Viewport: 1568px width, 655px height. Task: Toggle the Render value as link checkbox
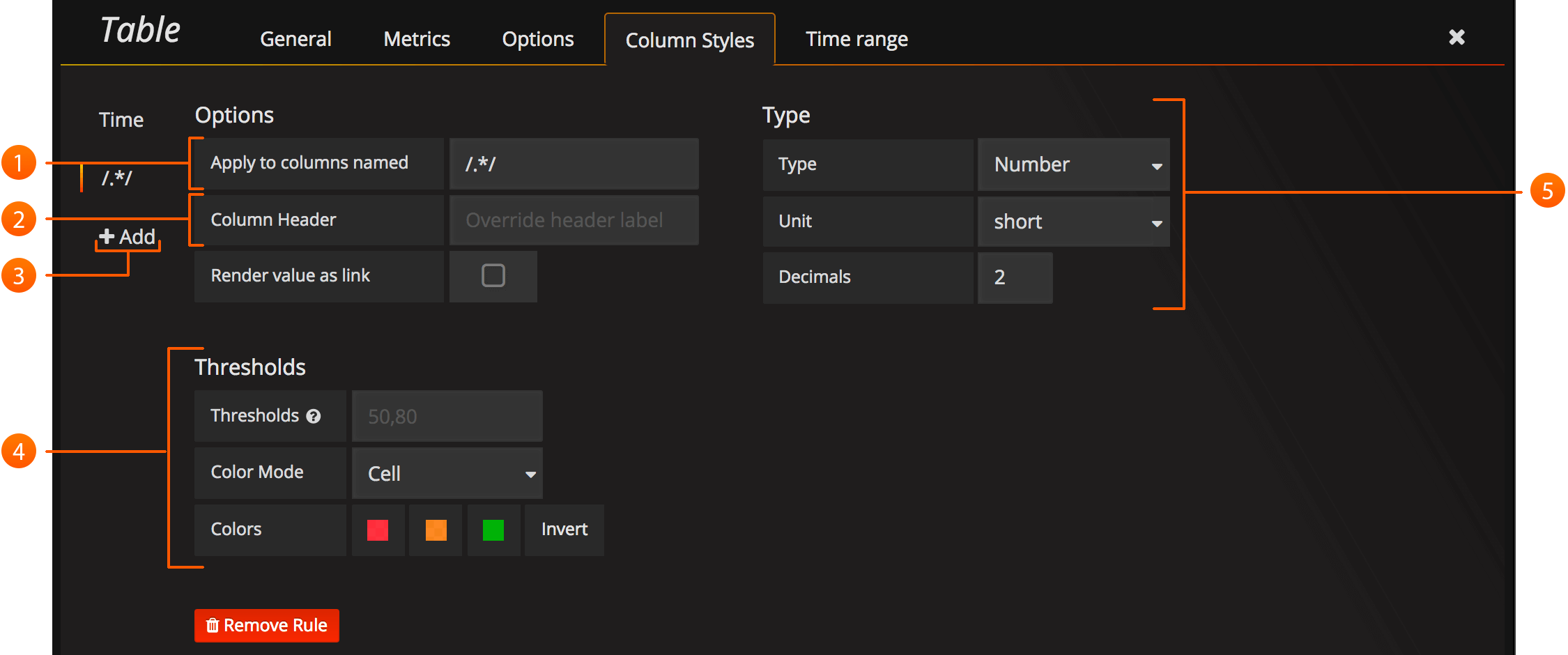[493, 276]
